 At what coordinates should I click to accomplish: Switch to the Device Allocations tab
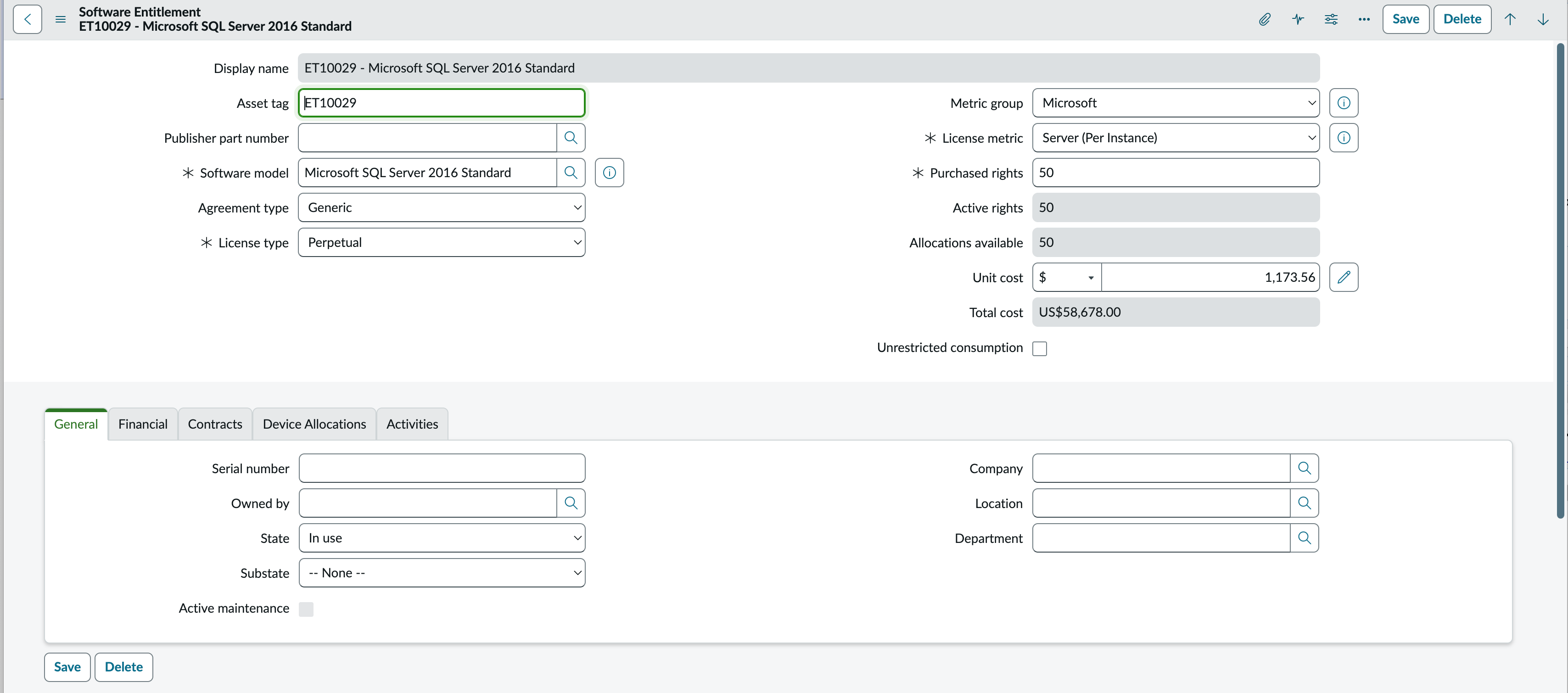(314, 424)
